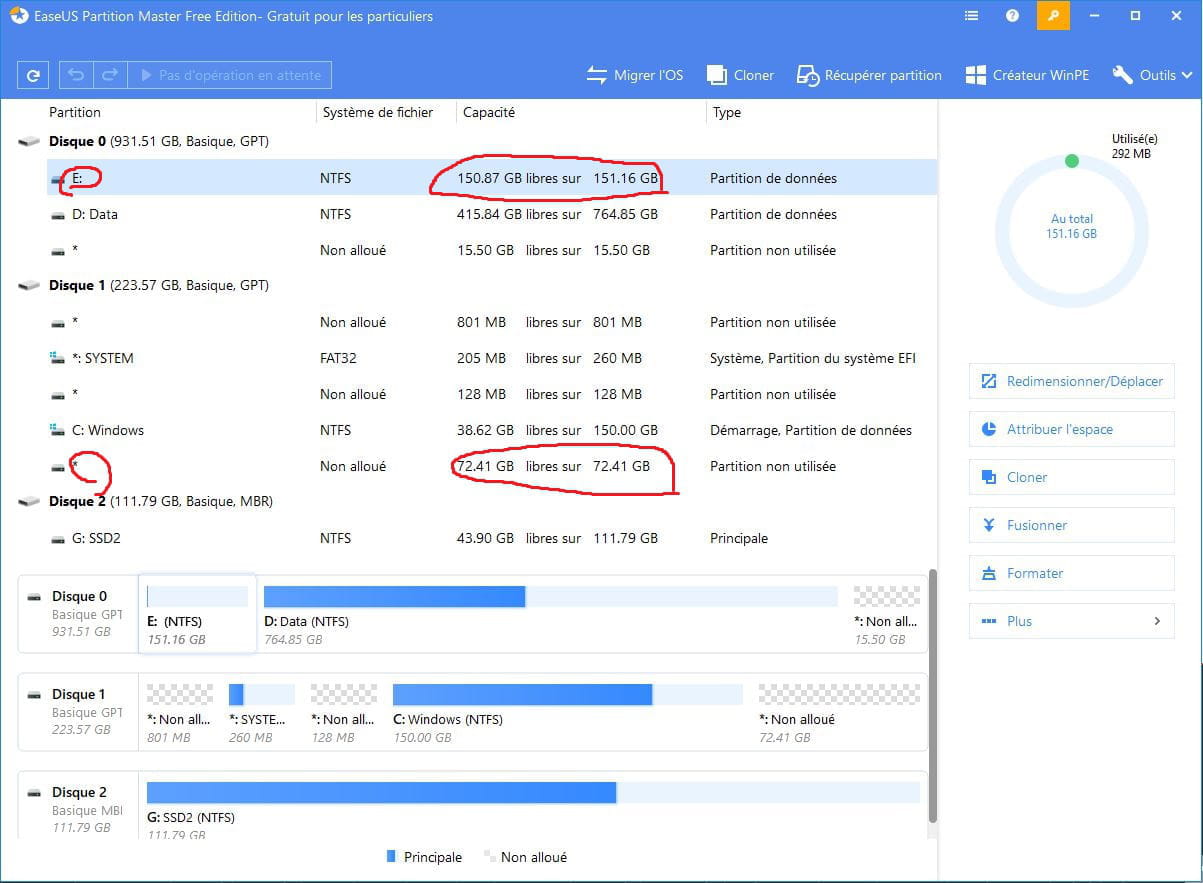Click 'Démarrage, Partition de données' type text
The image size is (1203, 883).
click(x=811, y=430)
